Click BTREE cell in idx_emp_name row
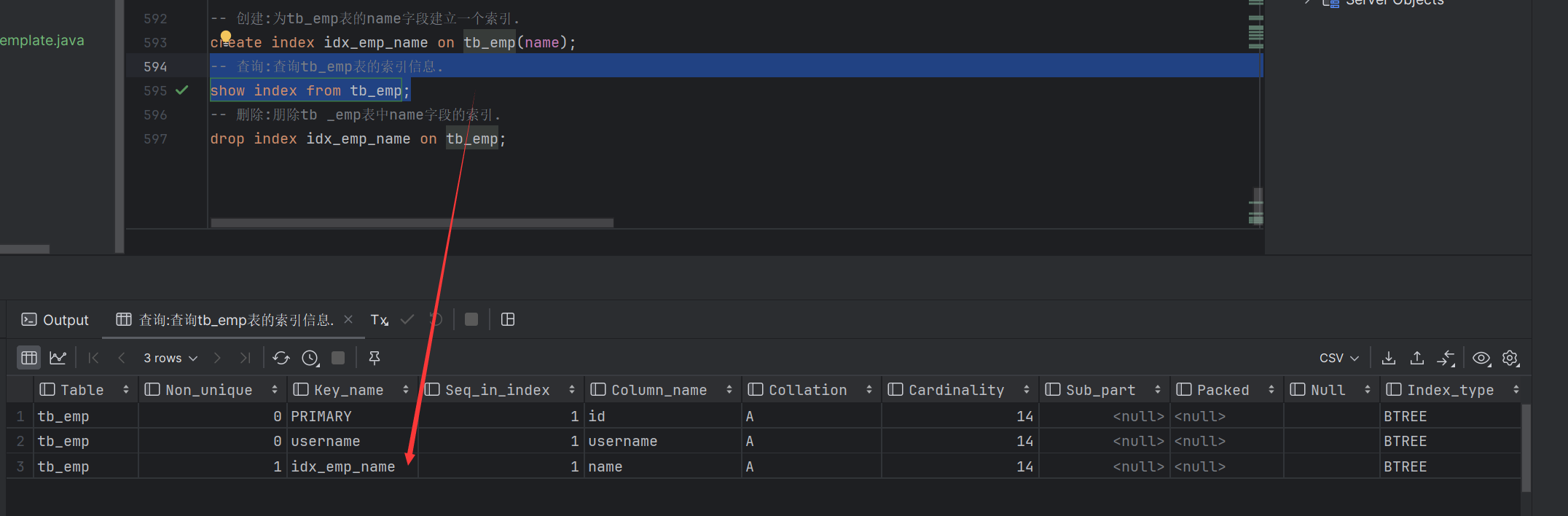 click(x=1450, y=466)
